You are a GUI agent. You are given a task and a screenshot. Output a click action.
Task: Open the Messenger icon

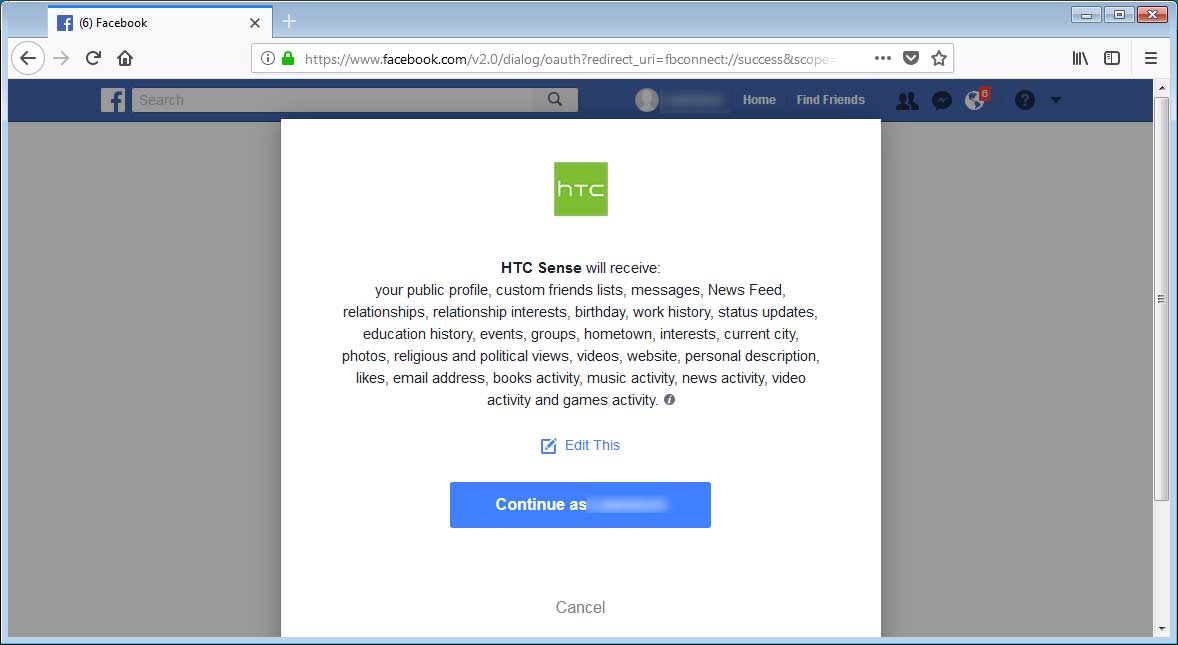941,100
